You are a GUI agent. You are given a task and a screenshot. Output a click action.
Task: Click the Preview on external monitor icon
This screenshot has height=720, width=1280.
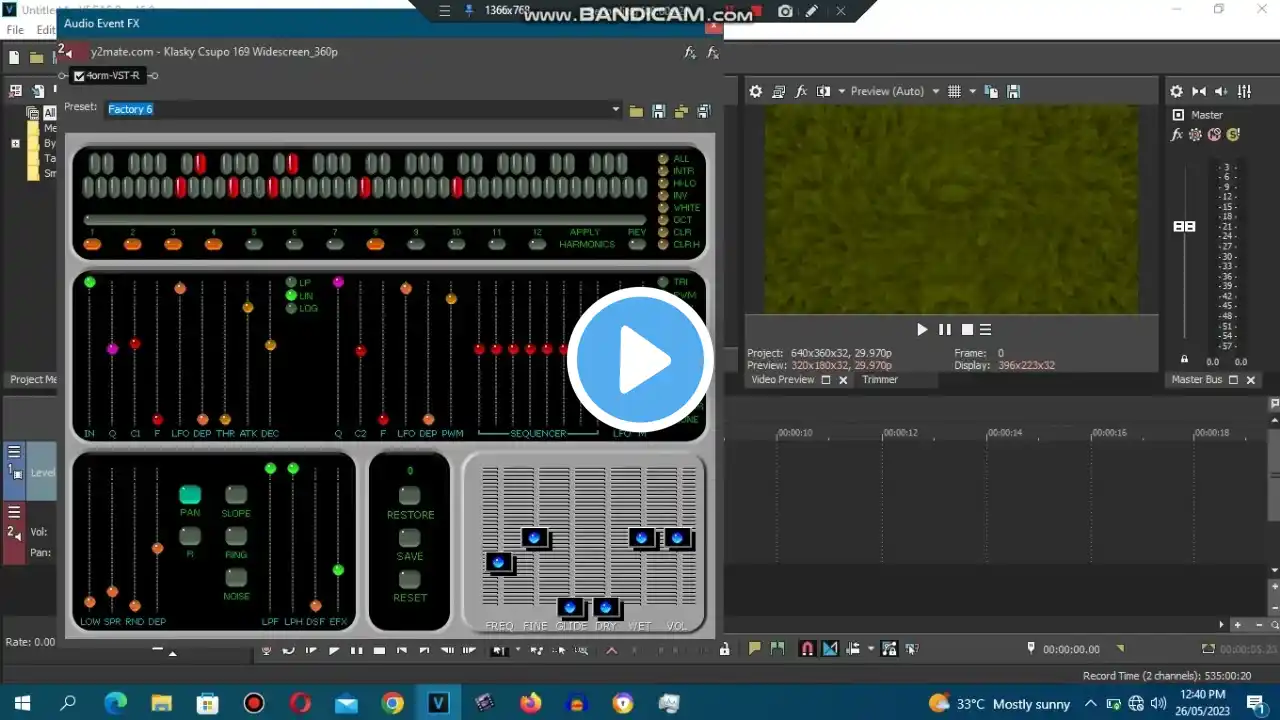pos(779,91)
